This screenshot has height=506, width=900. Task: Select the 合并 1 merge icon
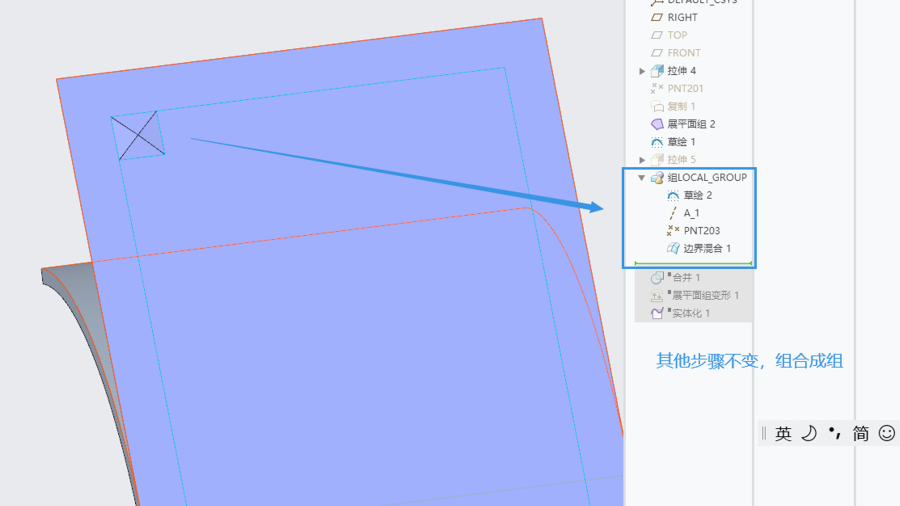click(657, 277)
